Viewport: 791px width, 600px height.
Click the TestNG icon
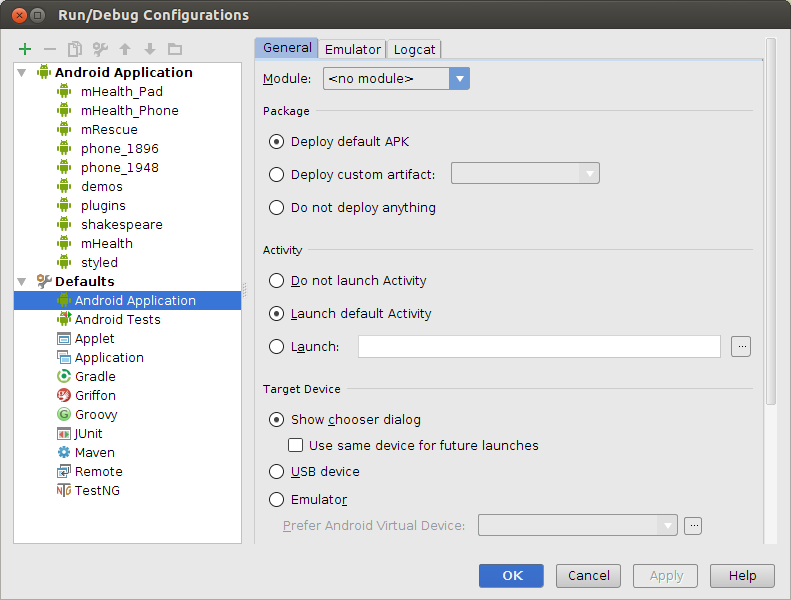(x=64, y=490)
